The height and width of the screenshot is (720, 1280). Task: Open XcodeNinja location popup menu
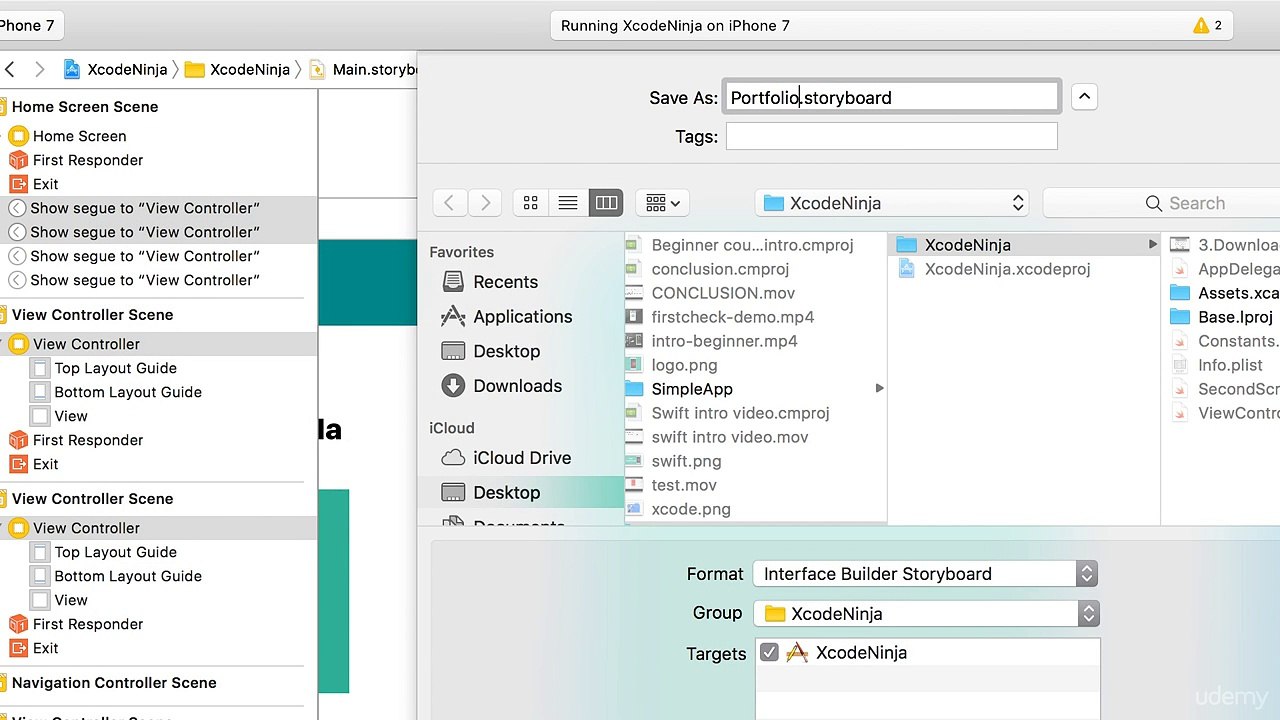(893, 203)
